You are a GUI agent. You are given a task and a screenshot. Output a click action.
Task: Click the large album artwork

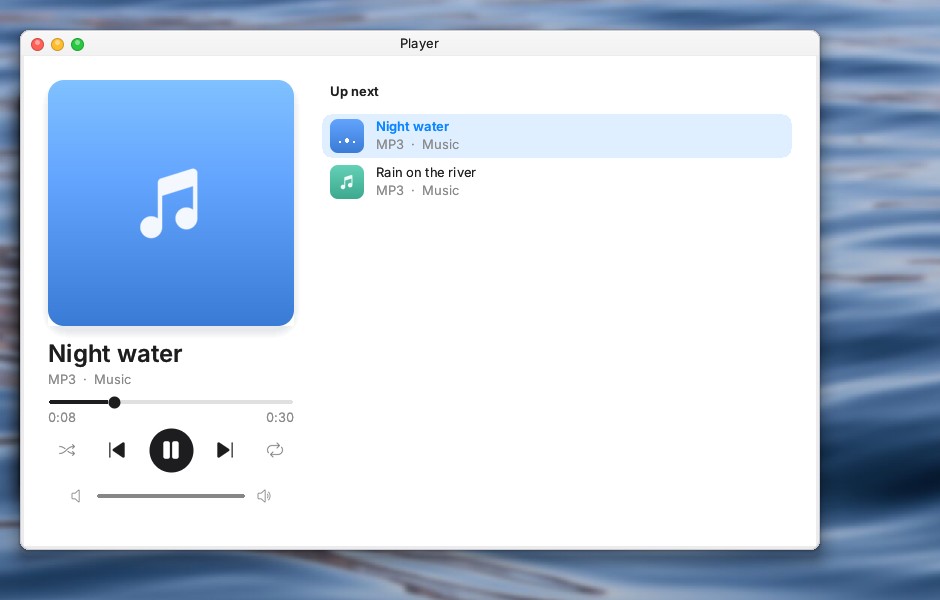coord(171,203)
